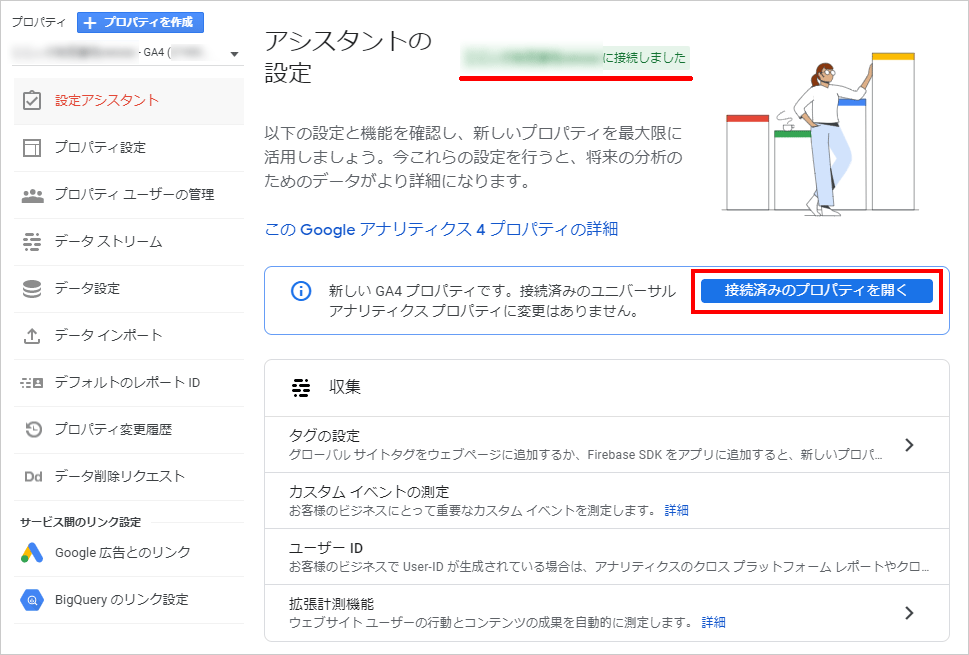Image resolution: width=969 pixels, height=655 pixels.
Task: Select データ インポート menu item
Action: coord(129,336)
